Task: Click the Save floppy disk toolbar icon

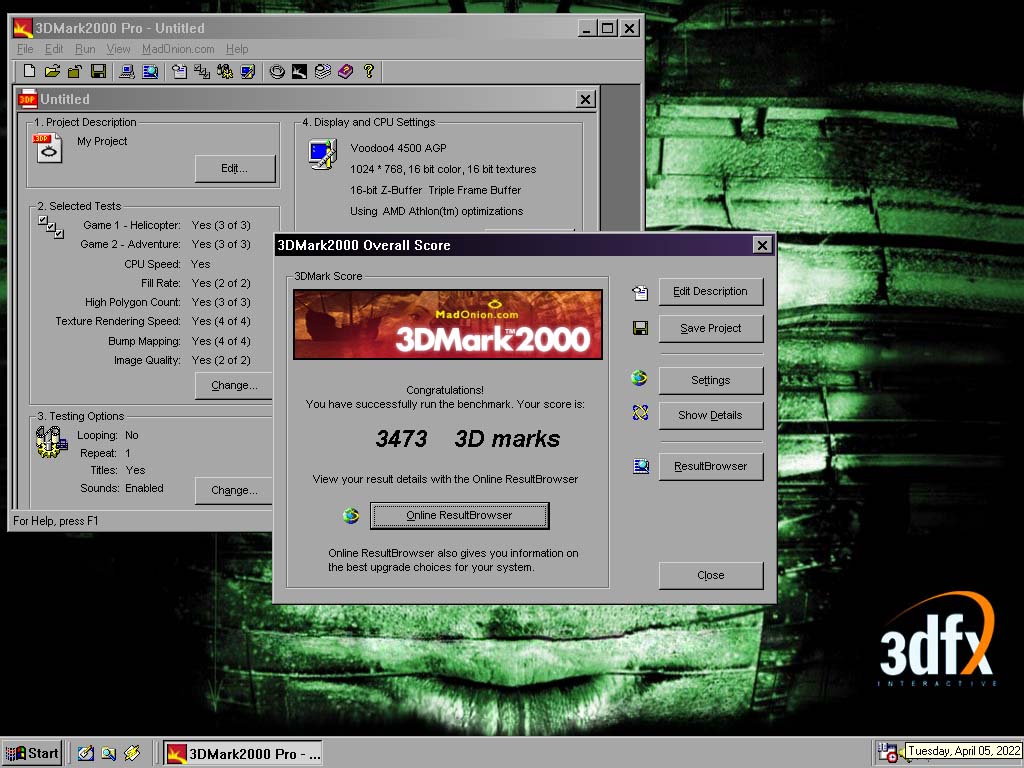Action: point(98,71)
